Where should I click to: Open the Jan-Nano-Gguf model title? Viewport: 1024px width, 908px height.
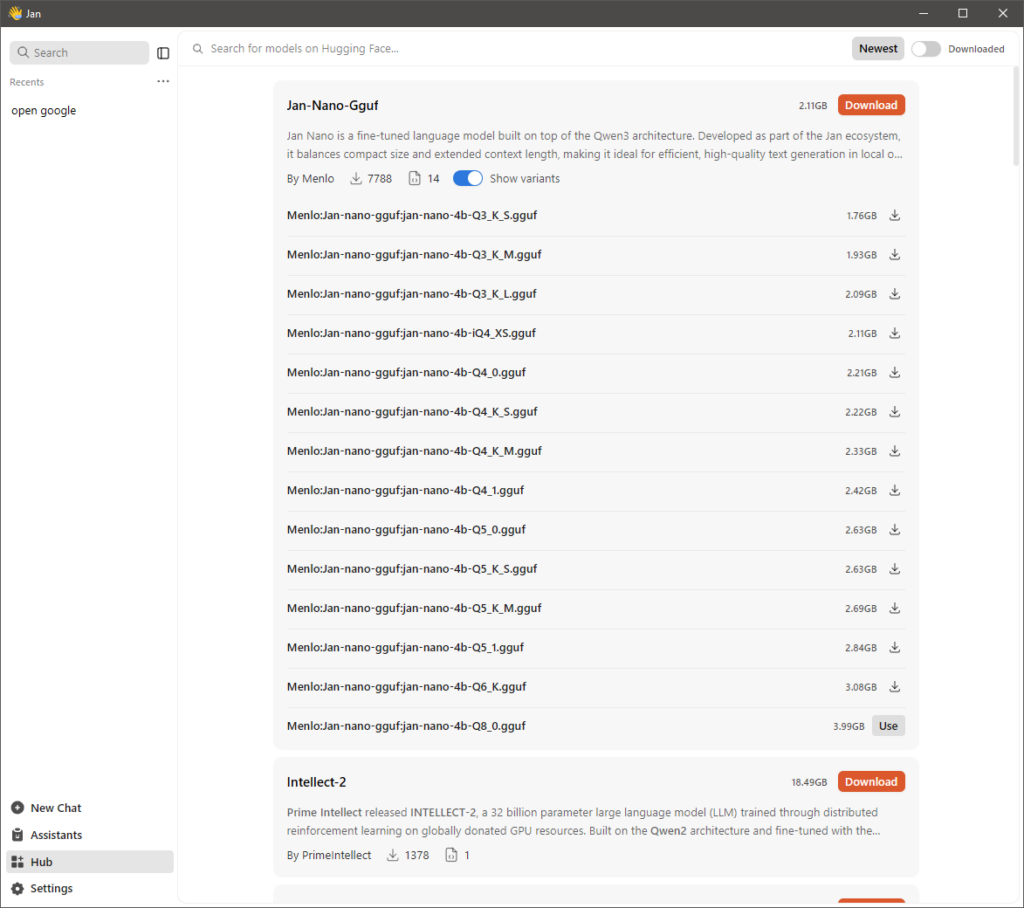pos(332,105)
